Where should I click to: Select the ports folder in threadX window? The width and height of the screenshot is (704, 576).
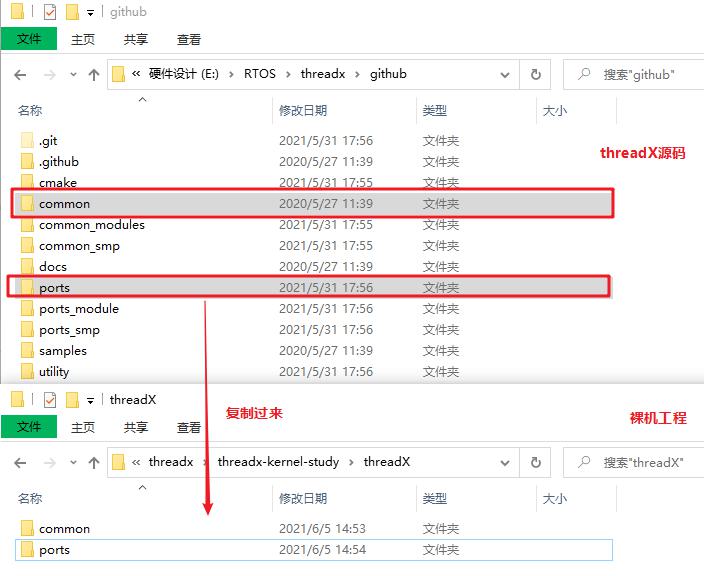(314, 550)
